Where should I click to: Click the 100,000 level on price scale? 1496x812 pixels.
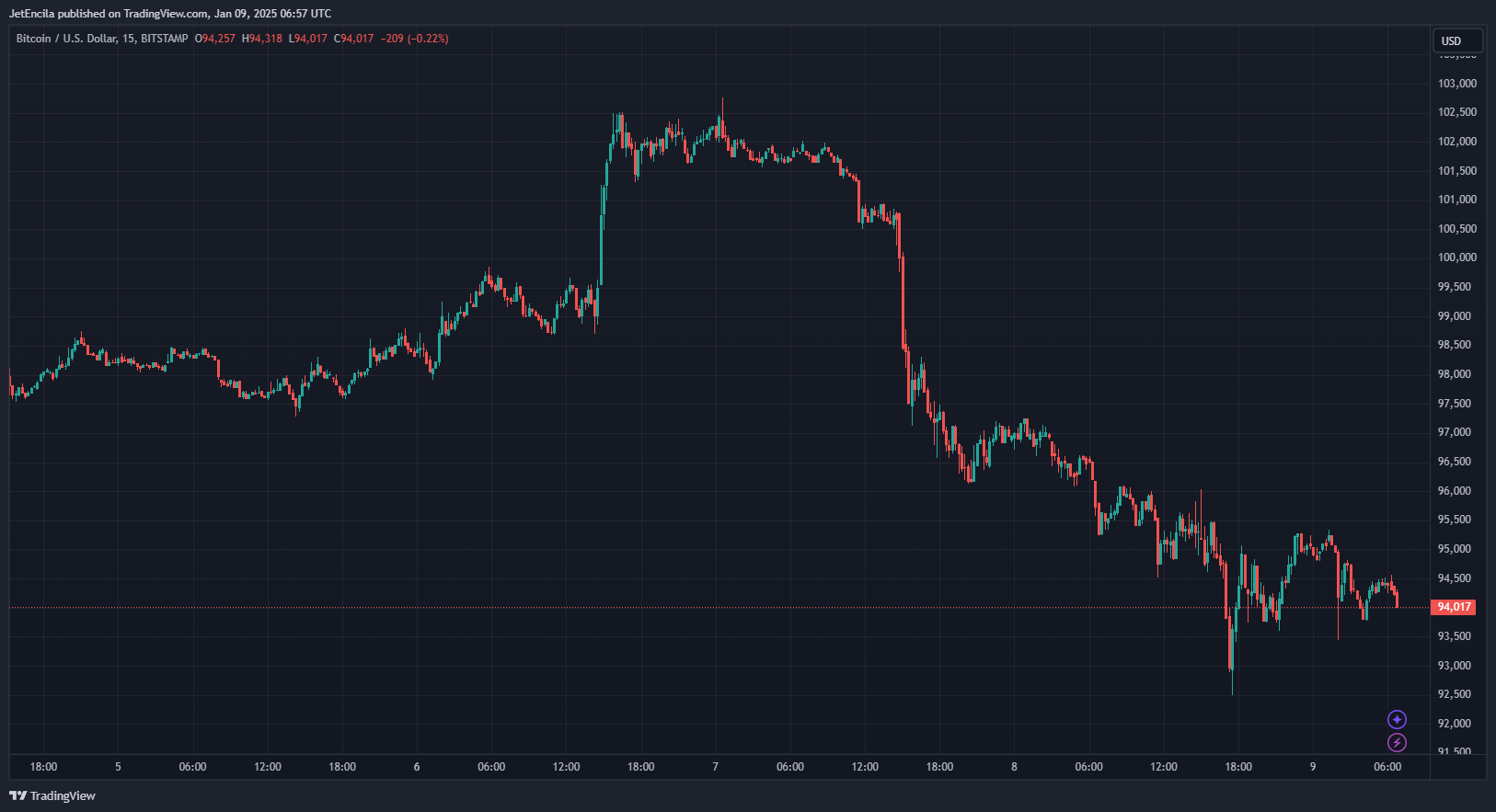1457,257
